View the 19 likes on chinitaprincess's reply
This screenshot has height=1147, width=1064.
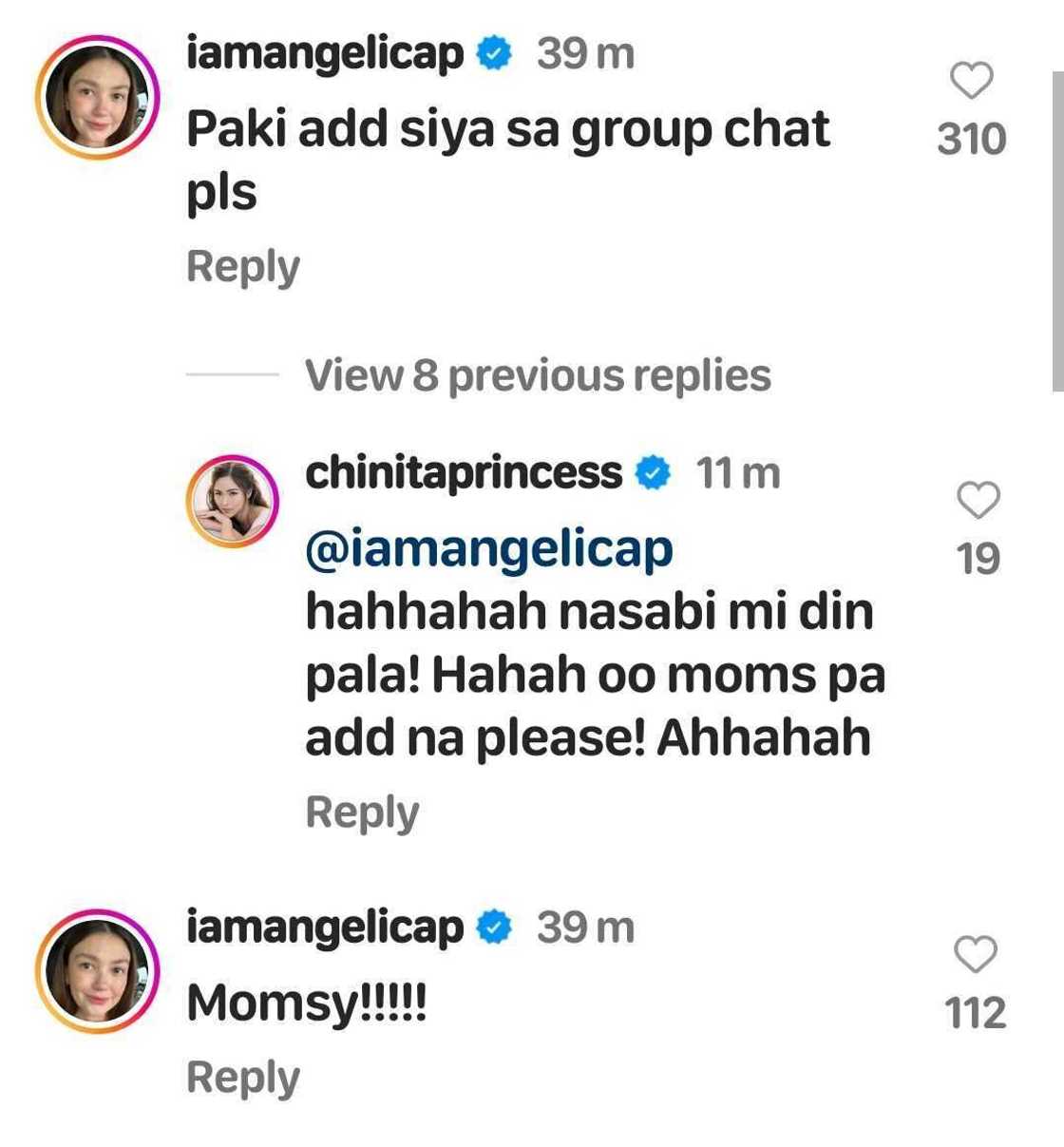[x=978, y=559]
